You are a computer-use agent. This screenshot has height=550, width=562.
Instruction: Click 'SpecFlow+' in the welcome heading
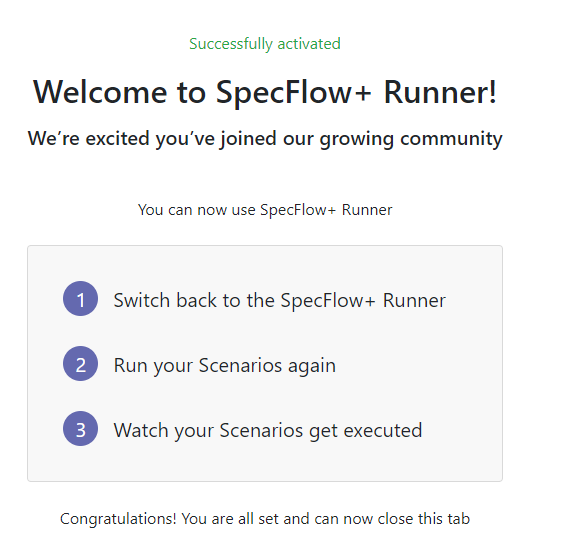293,93
